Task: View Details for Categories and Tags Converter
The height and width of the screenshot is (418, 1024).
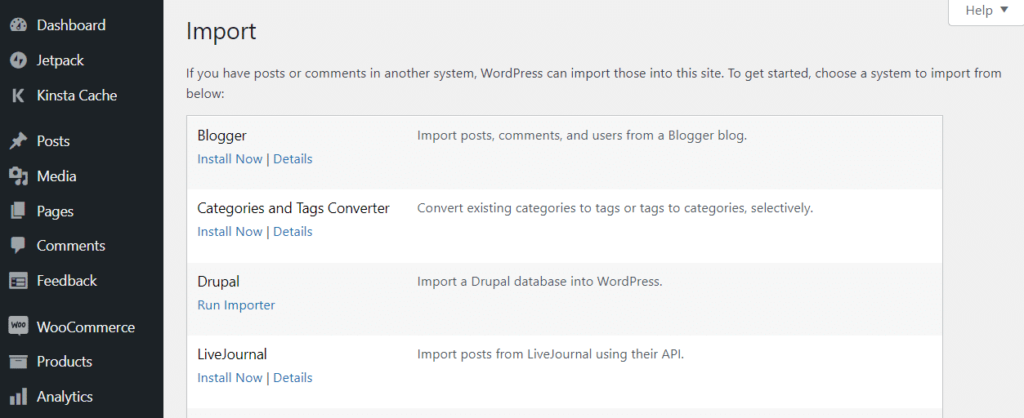Action: [293, 232]
